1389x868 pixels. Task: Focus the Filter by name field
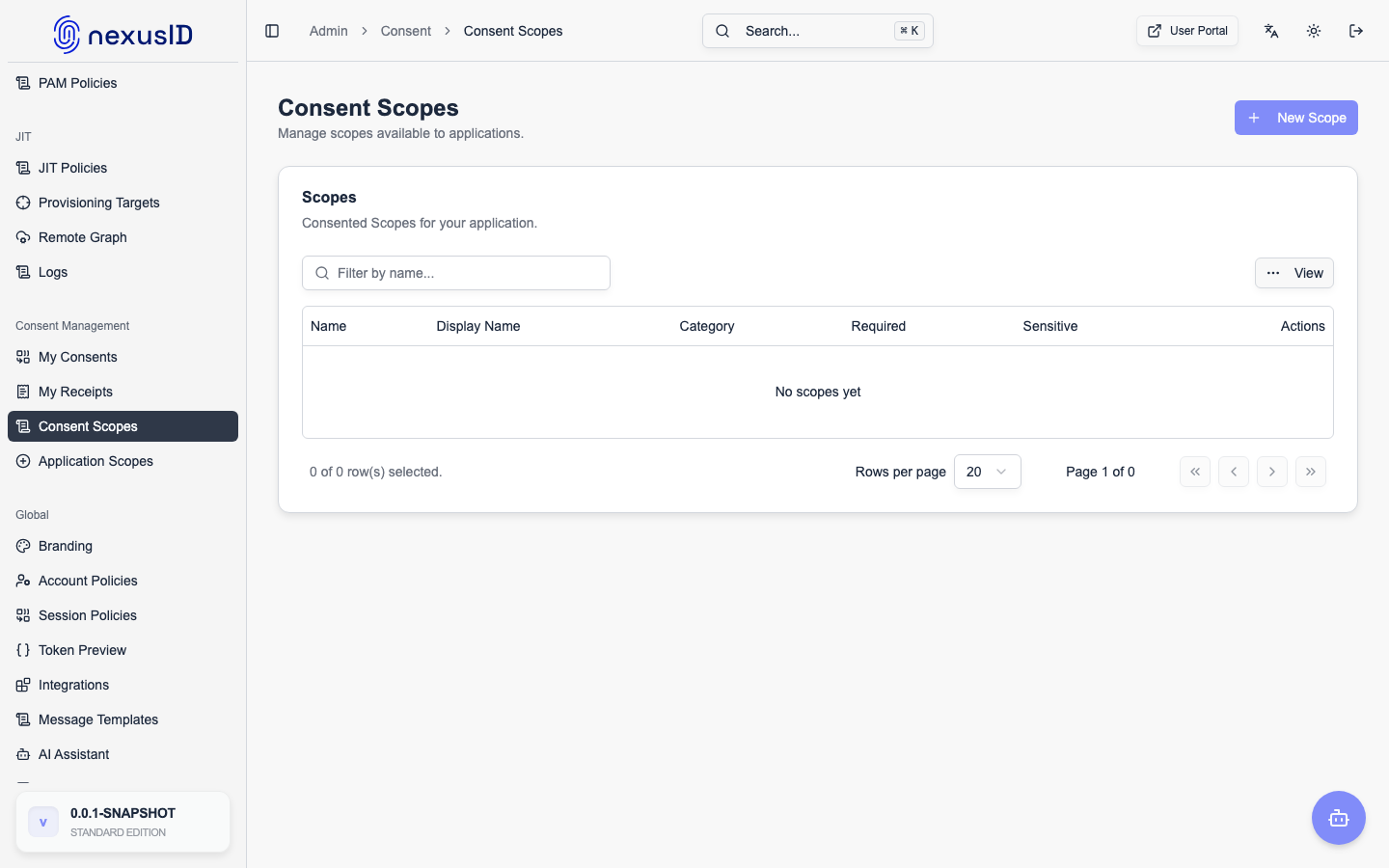pos(456,273)
